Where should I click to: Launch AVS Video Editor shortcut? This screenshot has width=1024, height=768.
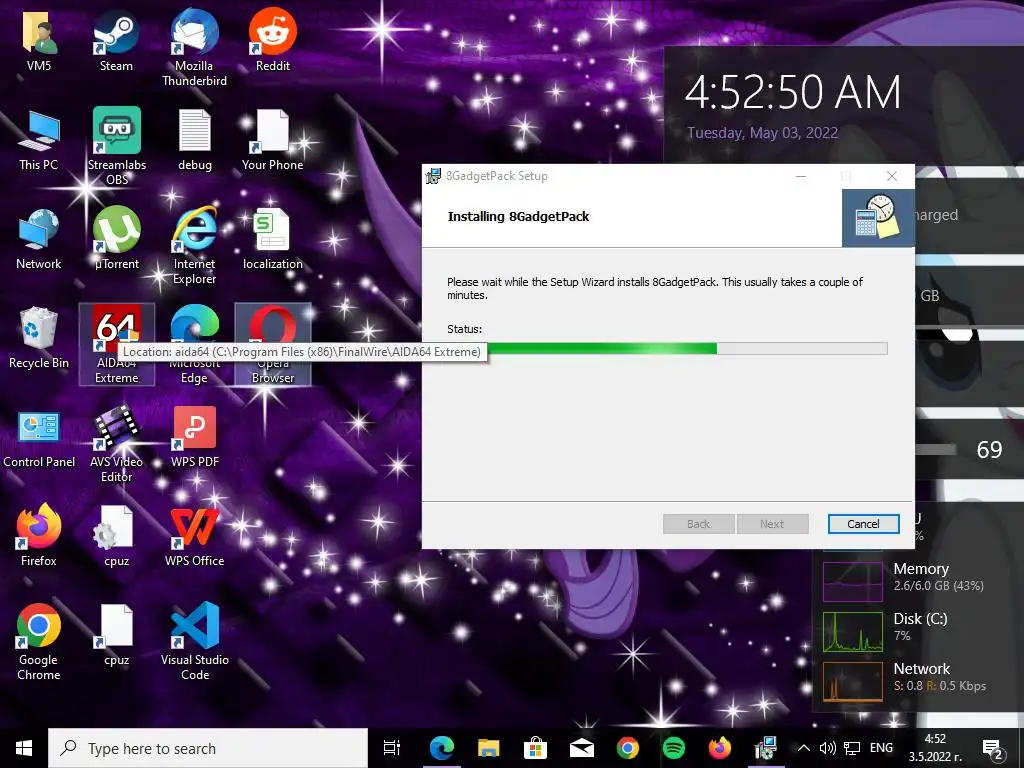click(x=117, y=444)
